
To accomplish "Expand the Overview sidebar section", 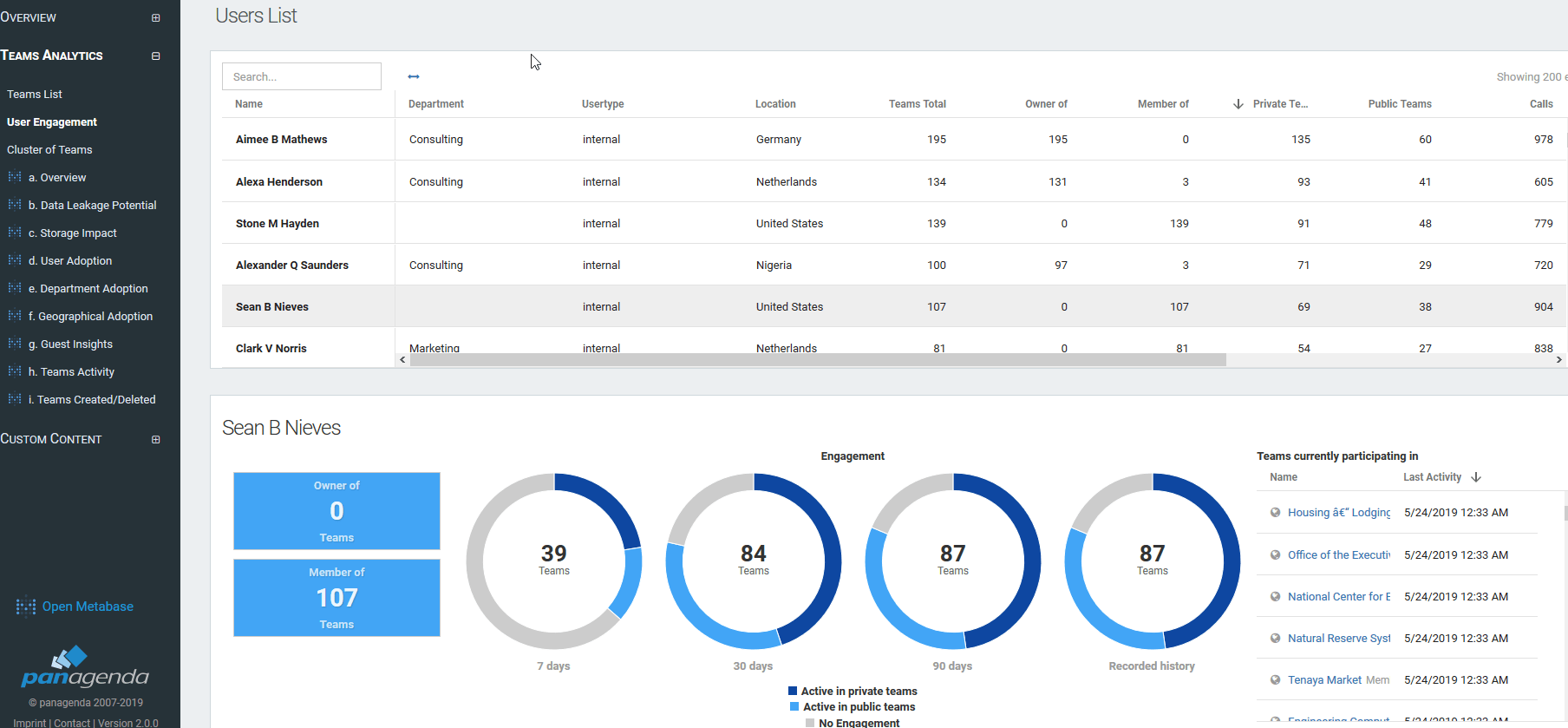I will (156, 17).
